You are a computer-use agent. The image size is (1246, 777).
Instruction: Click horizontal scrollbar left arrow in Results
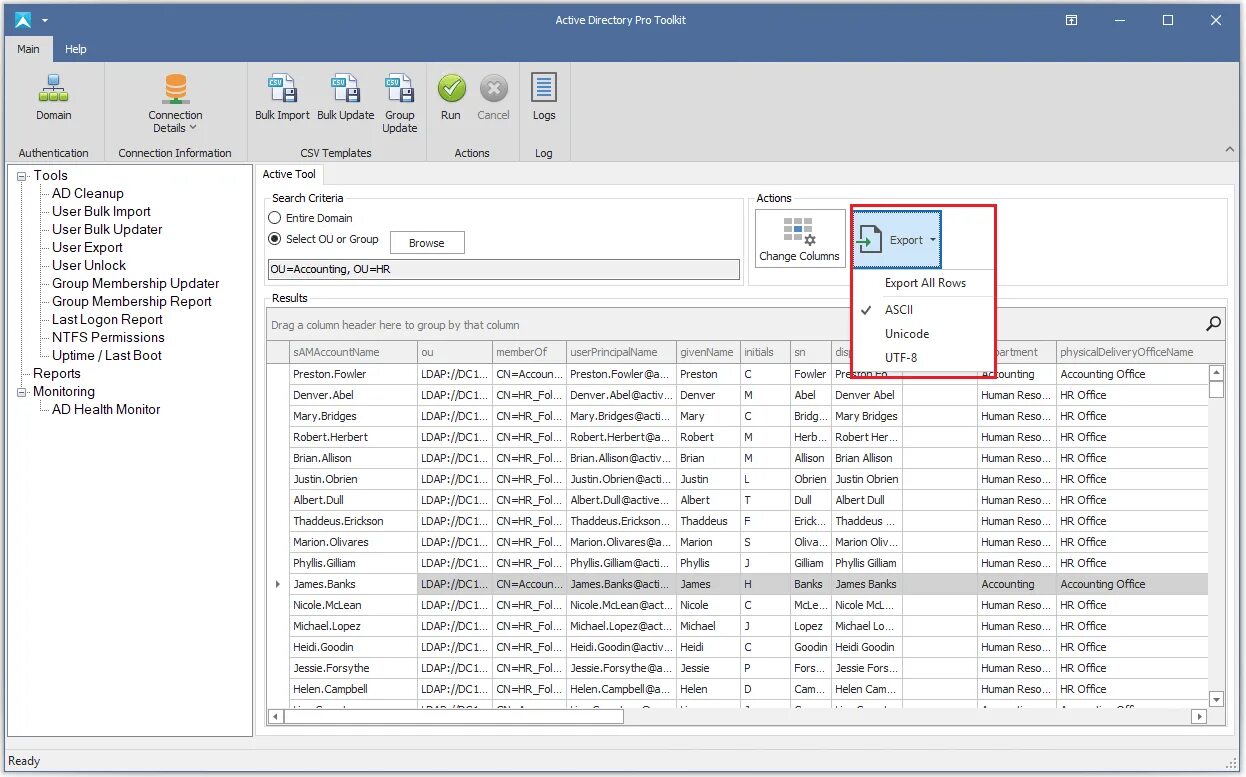pos(276,716)
